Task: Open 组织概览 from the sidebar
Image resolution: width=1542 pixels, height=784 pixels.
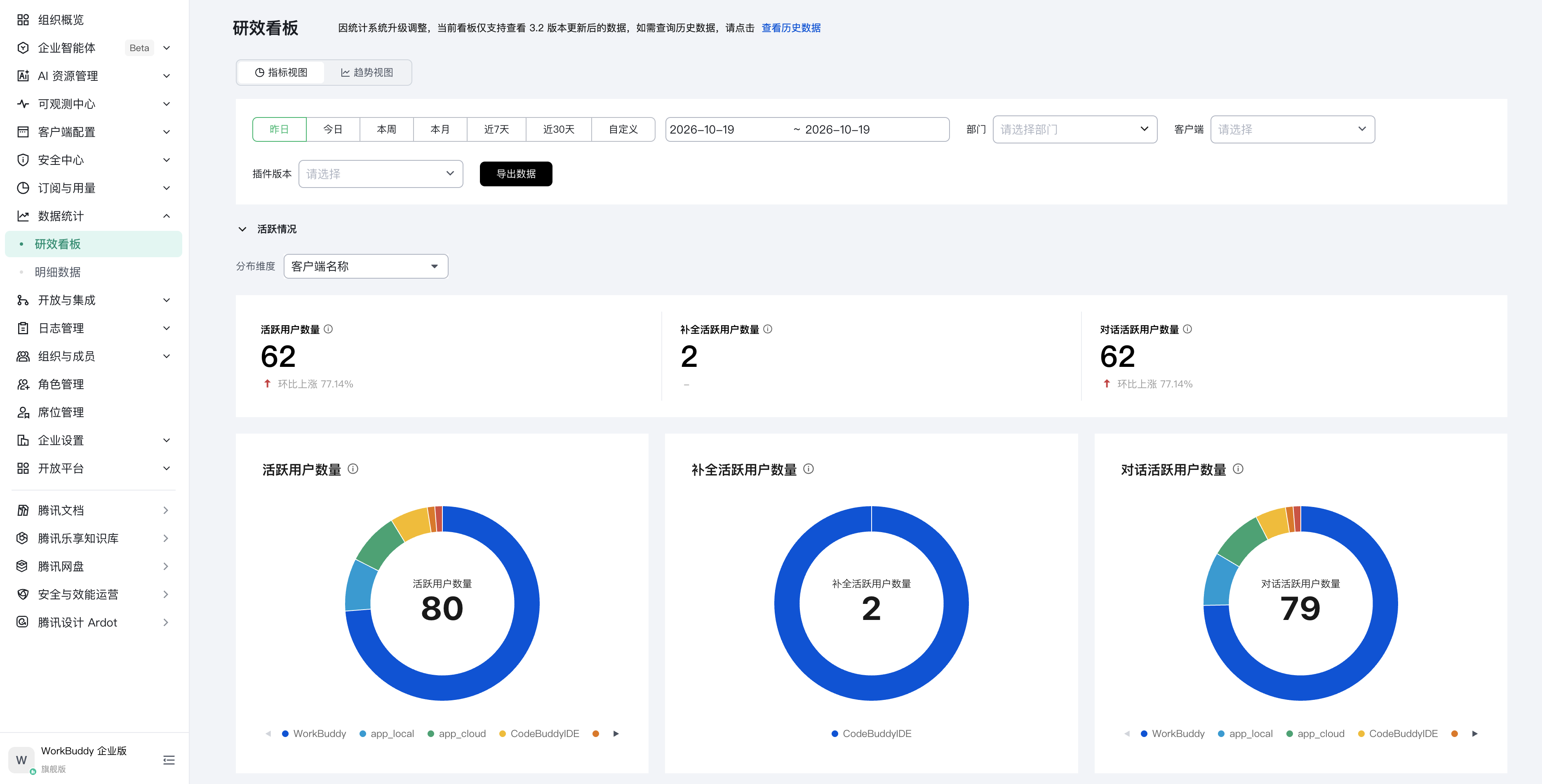Action: (93, 20)
